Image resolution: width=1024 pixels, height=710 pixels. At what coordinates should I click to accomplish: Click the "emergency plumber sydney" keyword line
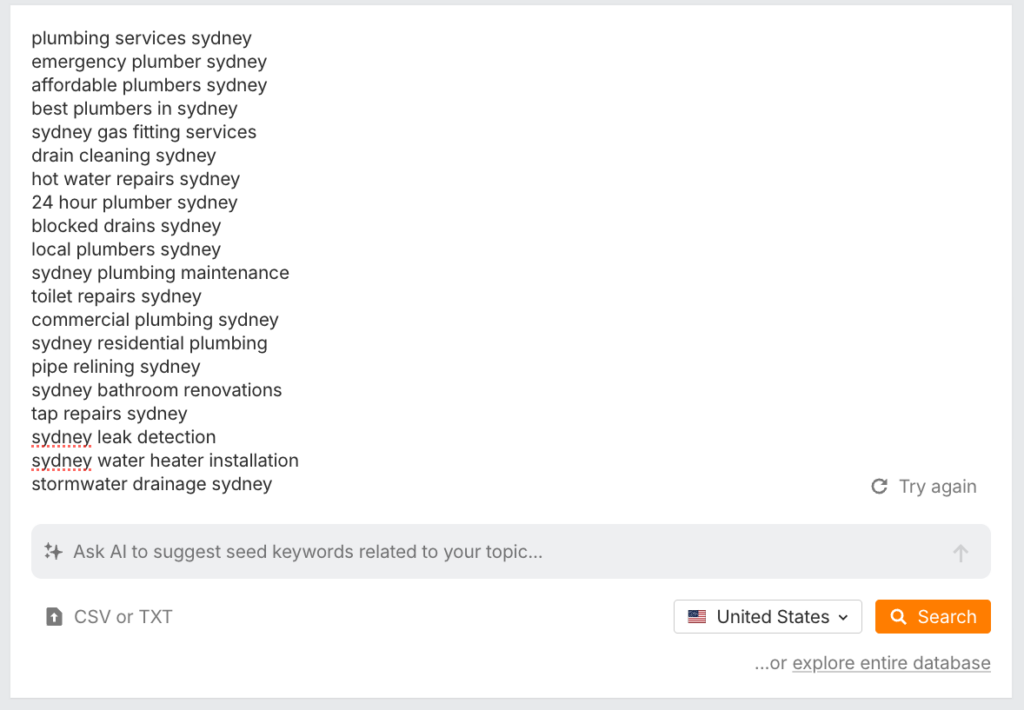(149, 62)
